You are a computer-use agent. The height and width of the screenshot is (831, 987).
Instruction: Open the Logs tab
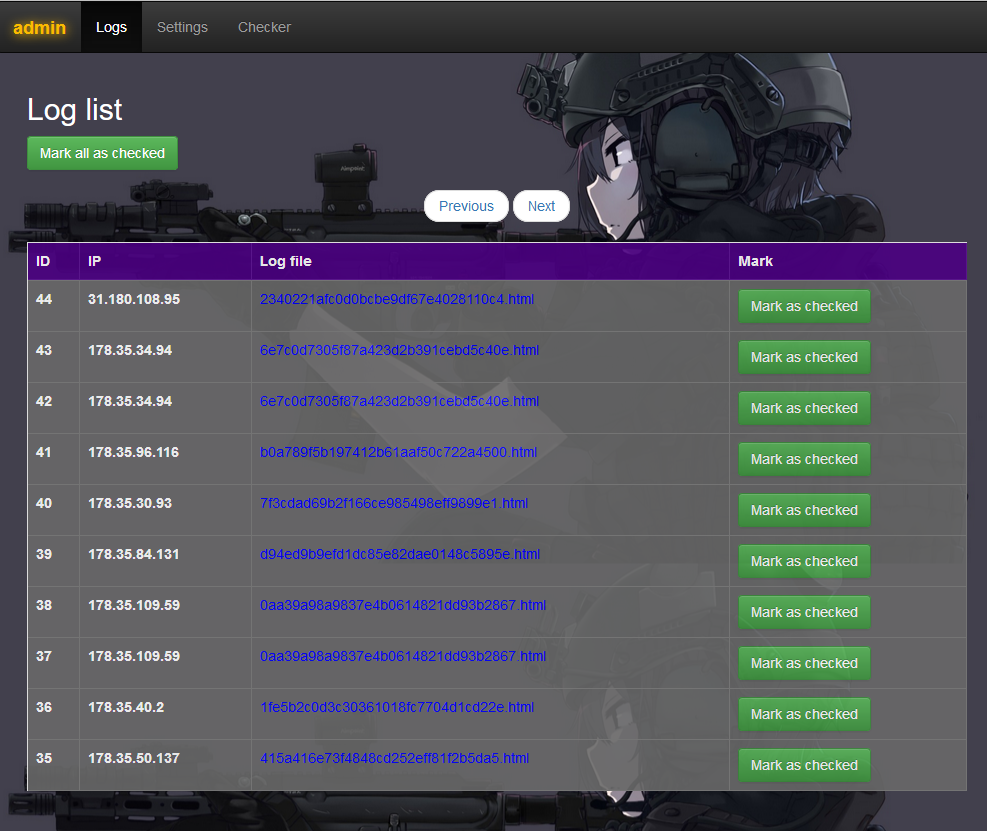pos(111,27)
